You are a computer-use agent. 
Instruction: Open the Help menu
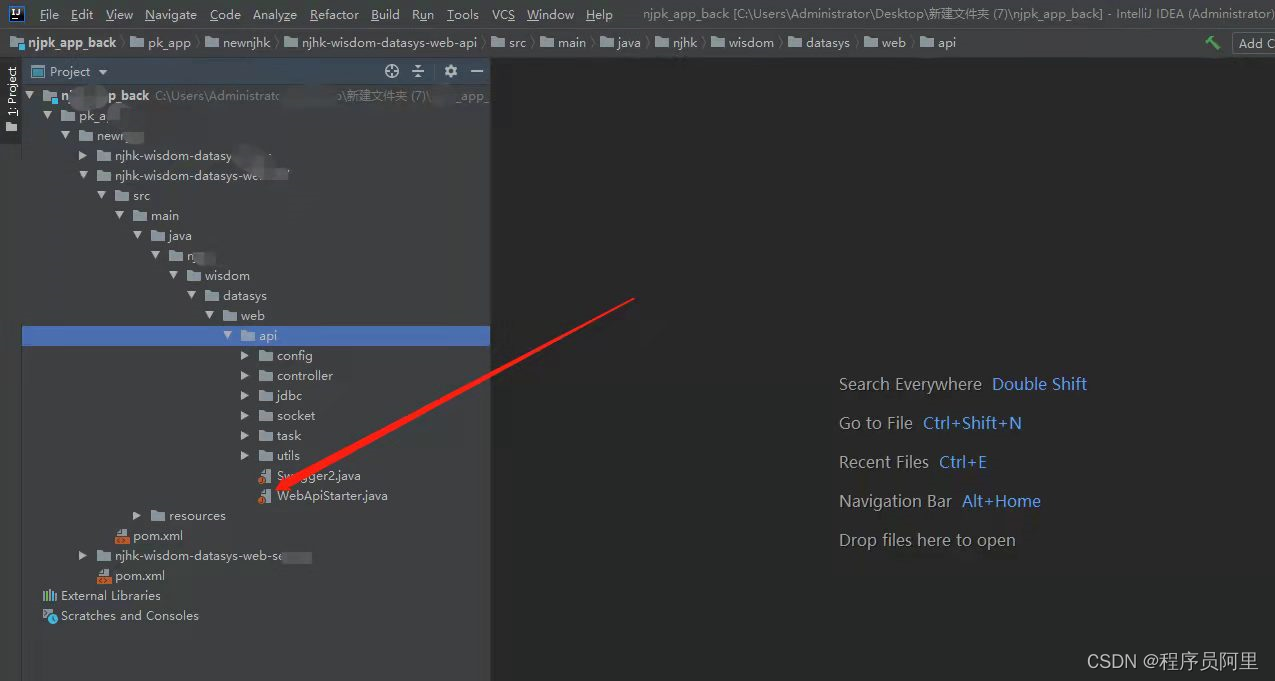point(599,15)
